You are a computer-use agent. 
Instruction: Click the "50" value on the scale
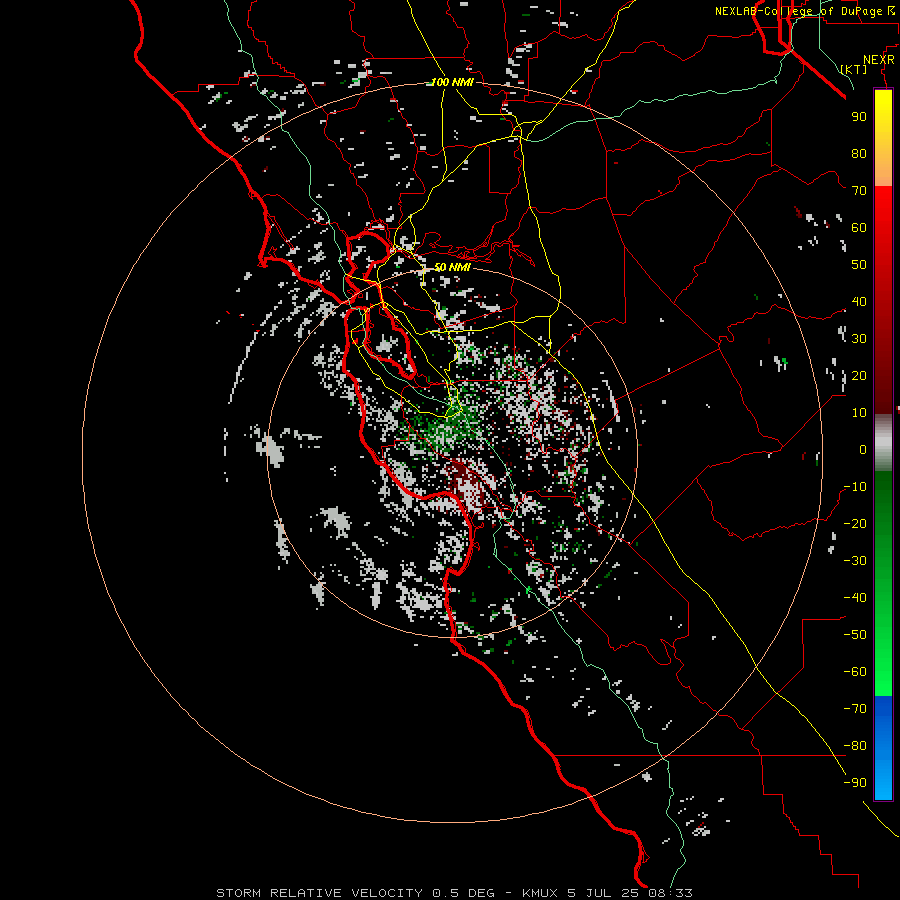pos(859,265)
